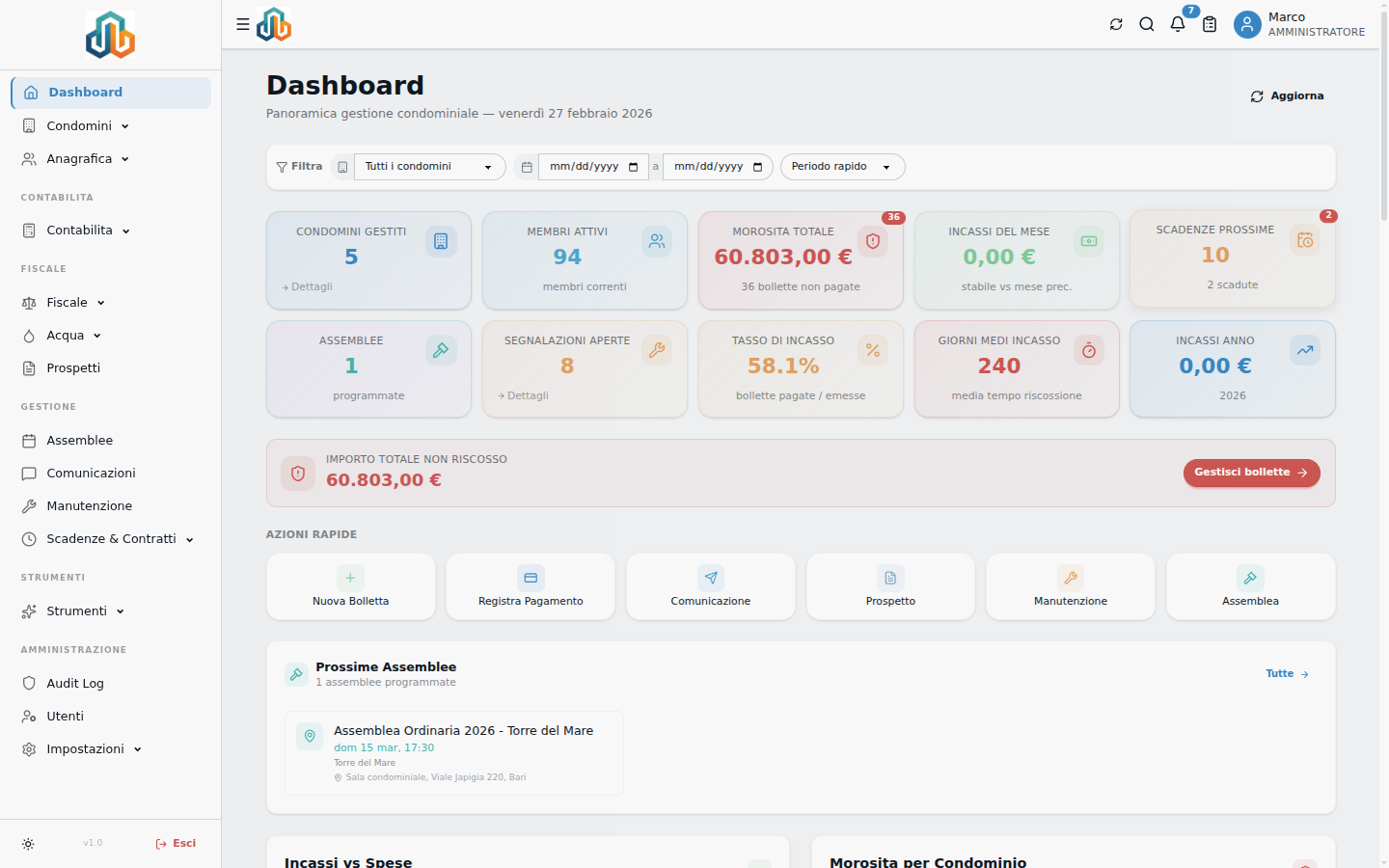Expand the Strumenti sidebar menu

point(111,611)
